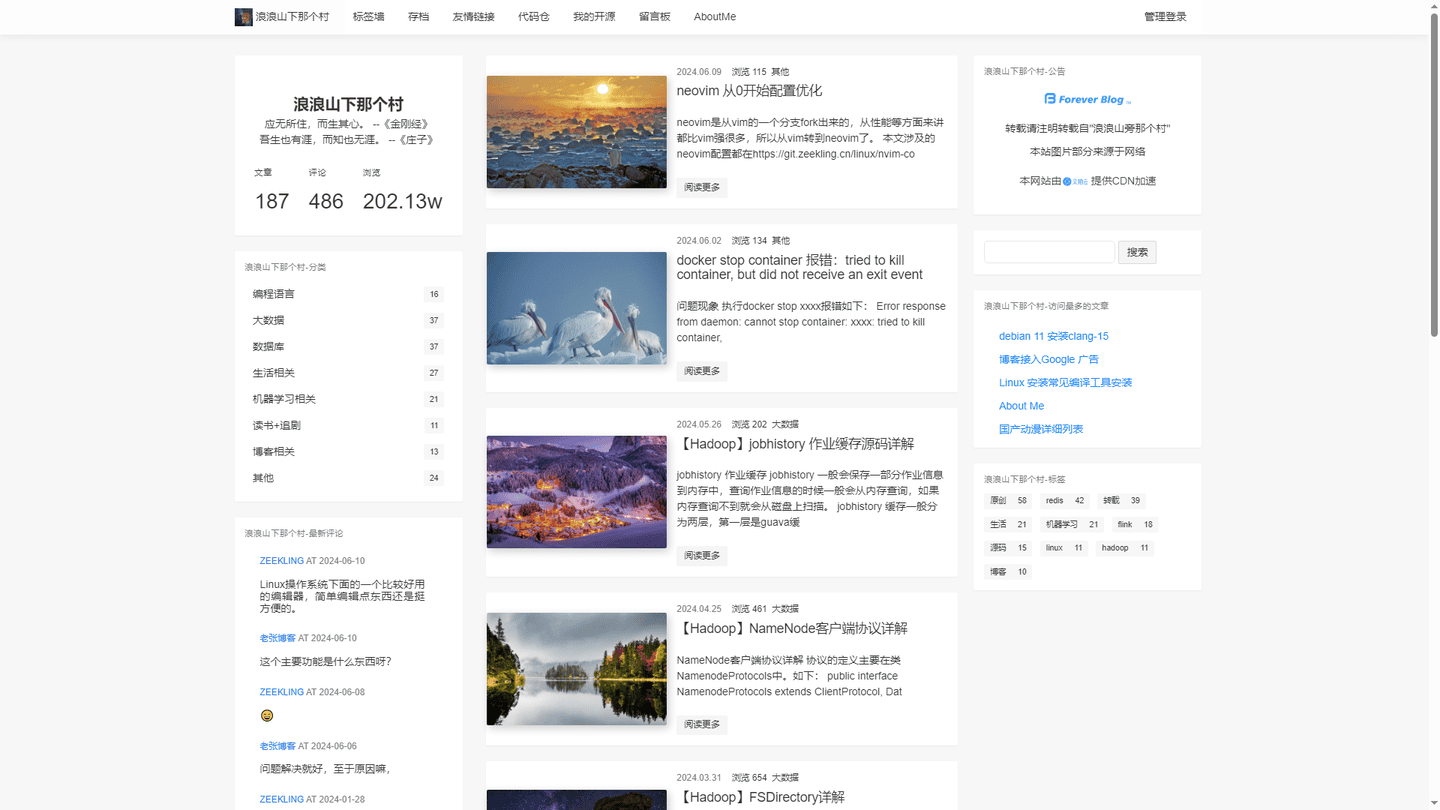Click 阅读更多 under the jobhistory article
1440x810 pixels.
point(702,556)
